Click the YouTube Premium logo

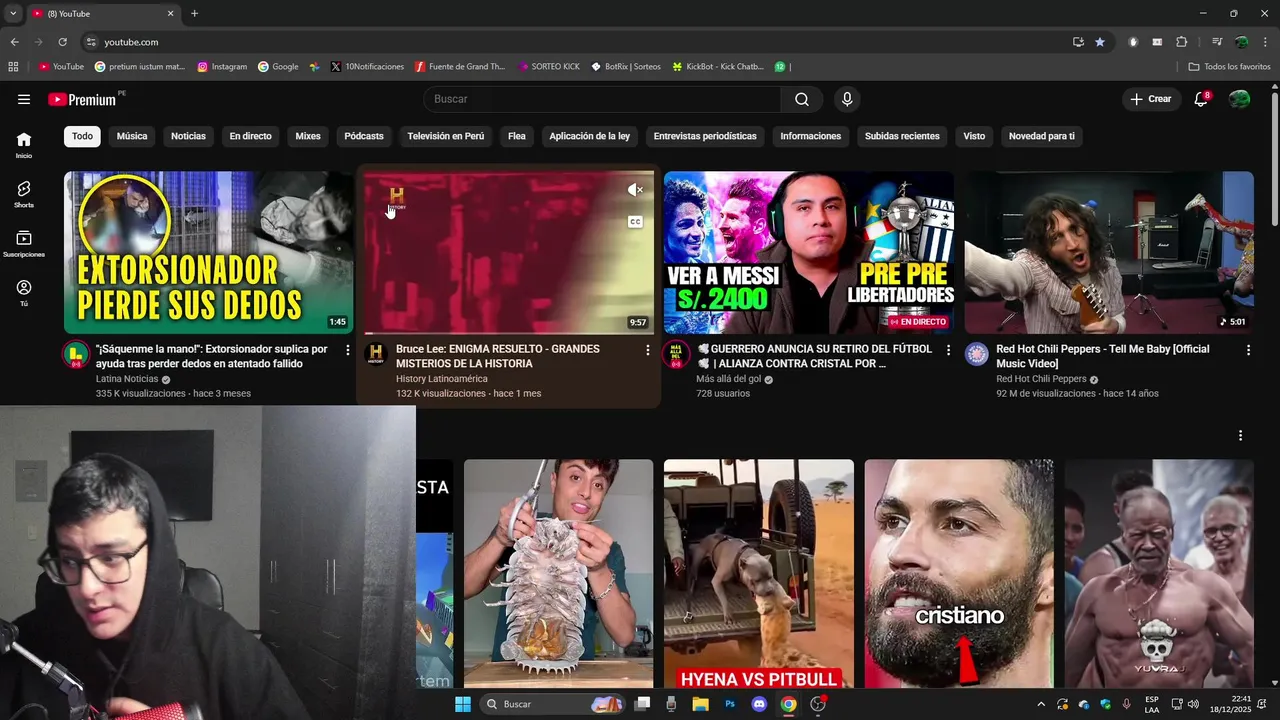click(83, 99)
